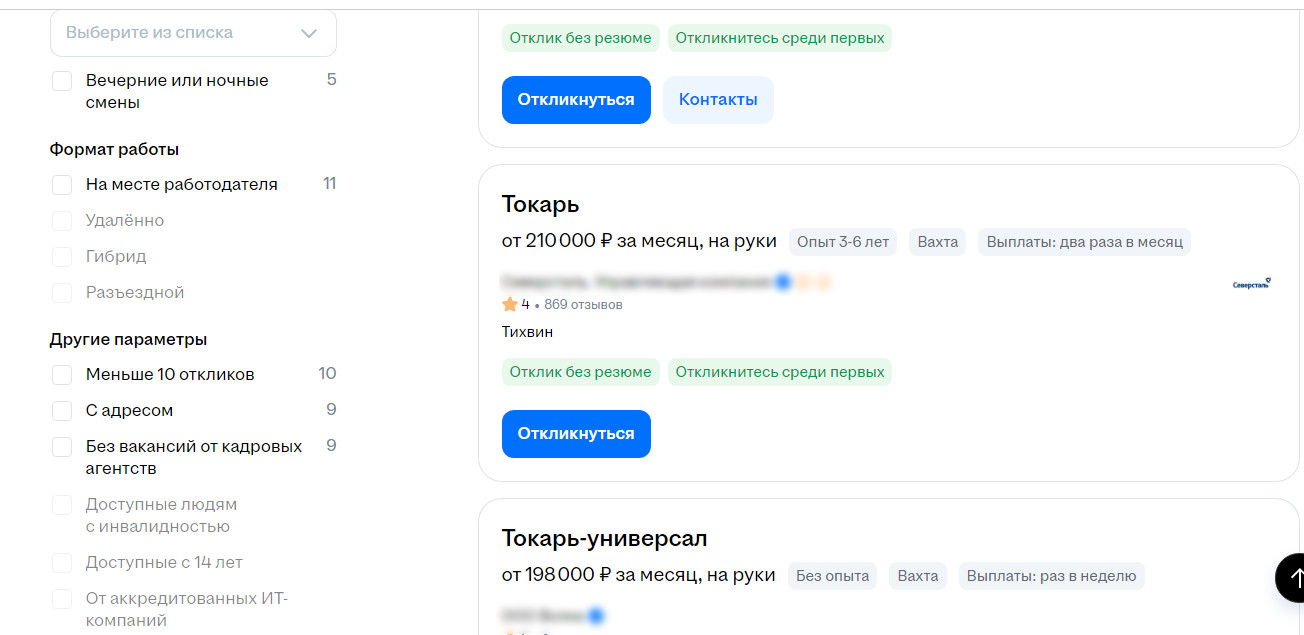Toggle 'Без вакансий от кадровых агентств'
The width and height of the screenshot is (1304, 635).
[x=62, y=447]
